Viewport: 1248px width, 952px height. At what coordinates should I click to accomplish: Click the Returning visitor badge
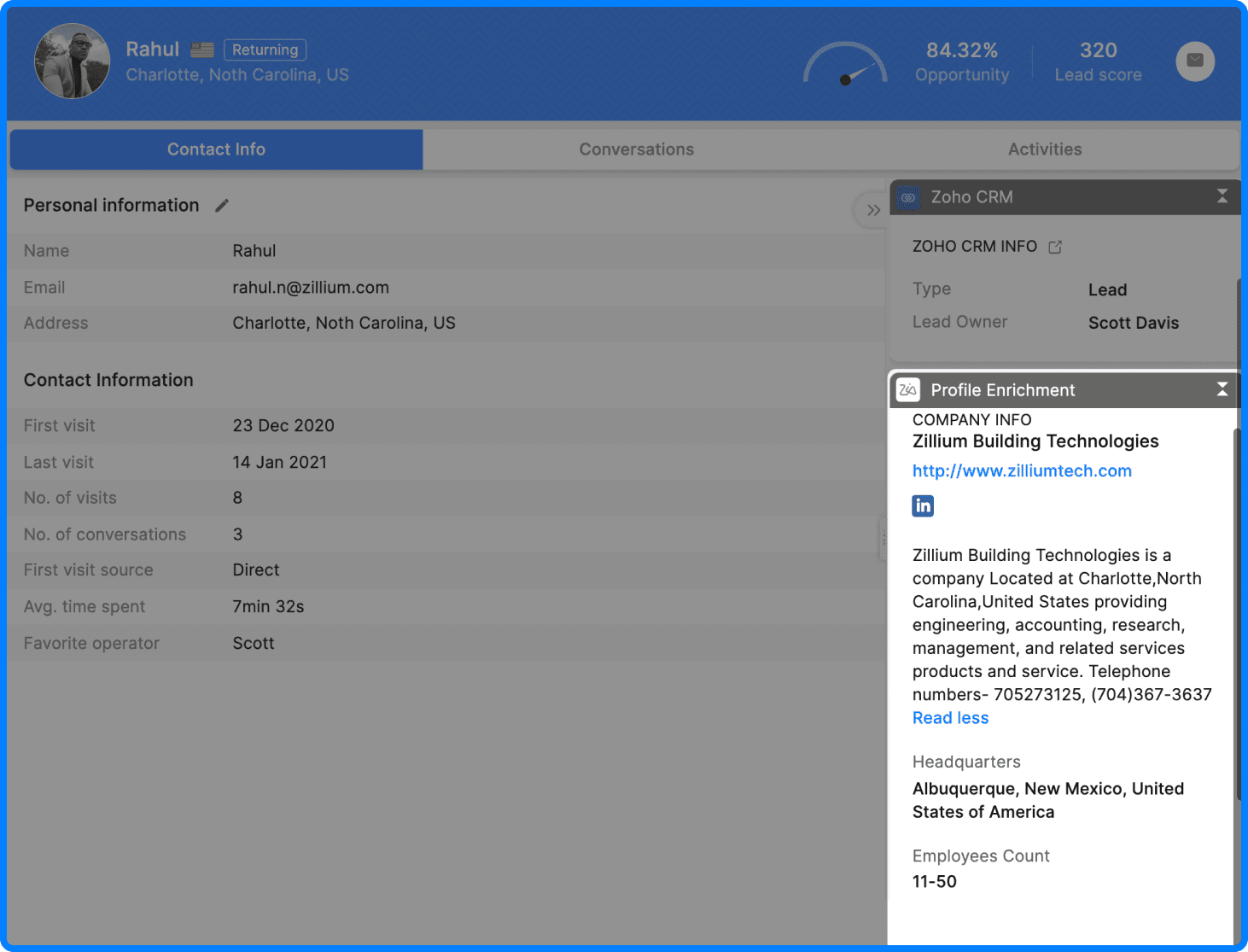tap(265, 50)
